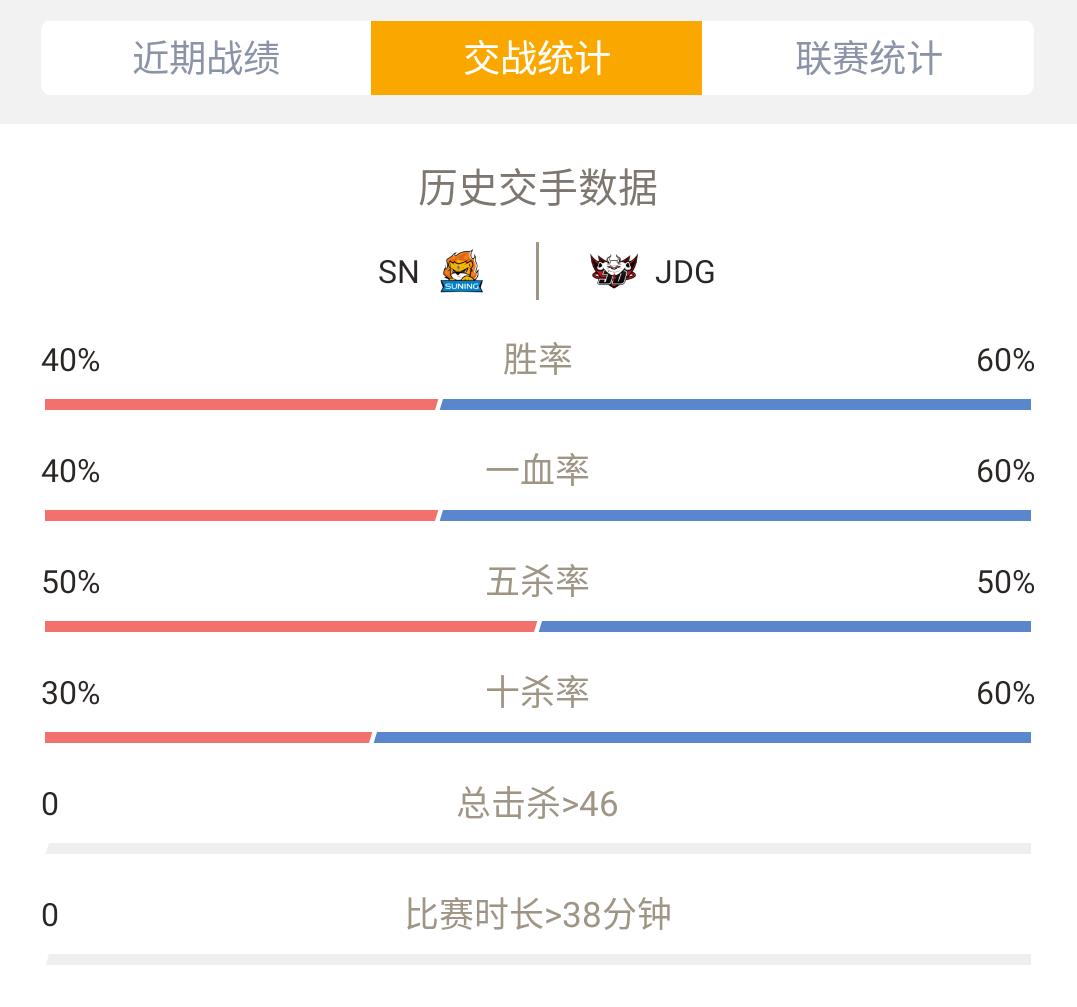Tap JDG's 60% 十杀率 value

coord(1006,693)
